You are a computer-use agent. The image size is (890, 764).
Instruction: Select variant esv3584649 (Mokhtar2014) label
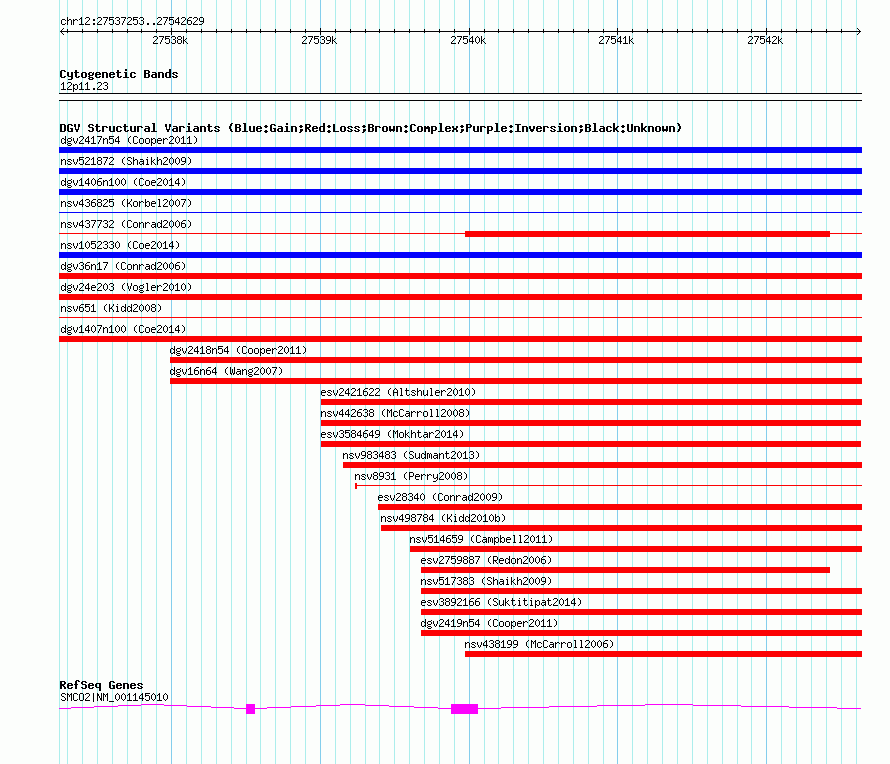(392, 434)
